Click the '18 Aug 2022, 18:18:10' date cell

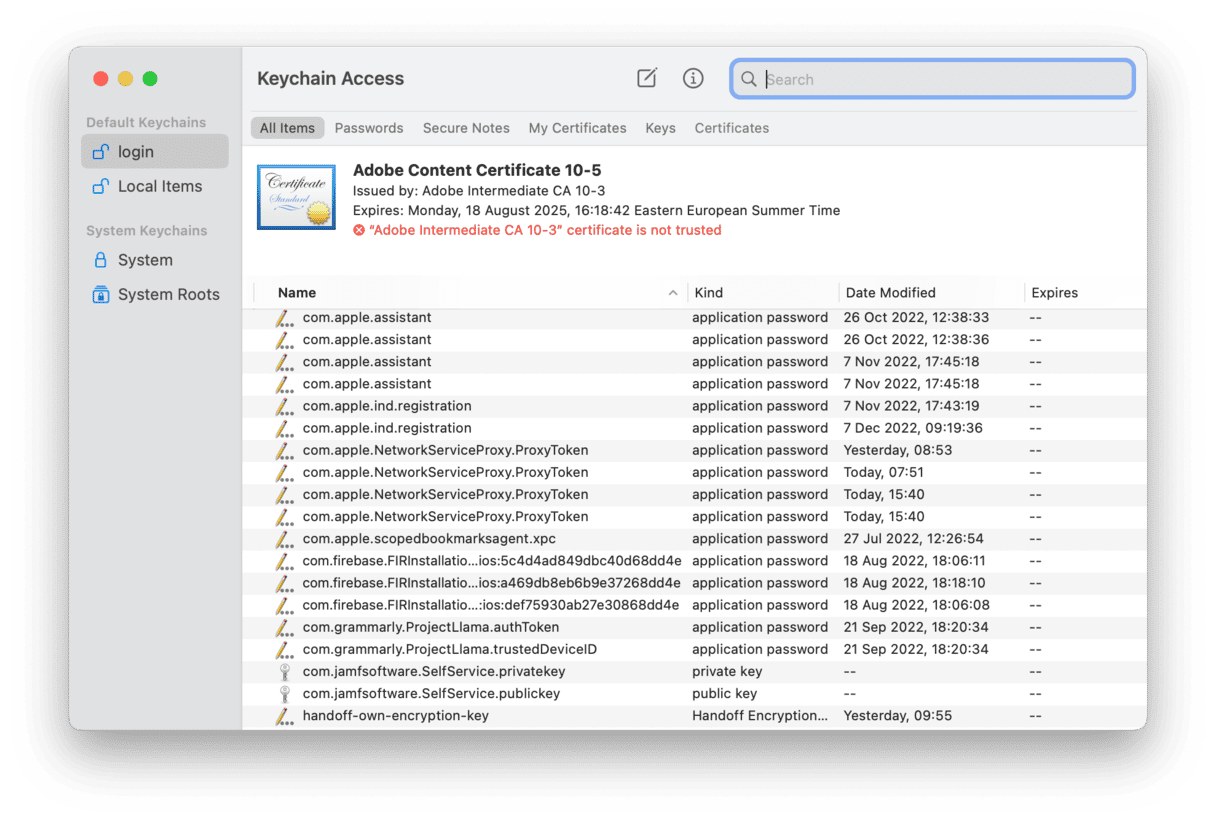point(914,583)
